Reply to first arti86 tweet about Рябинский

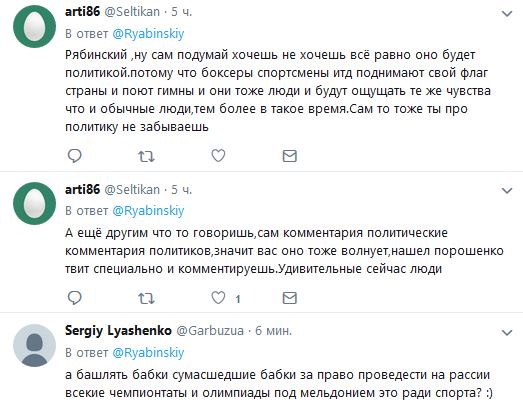coord(74,155)
